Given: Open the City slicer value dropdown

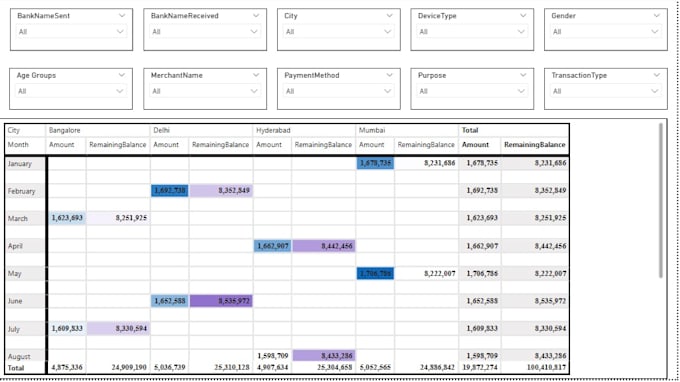Looking at the screenshot, I should pyautogui.click(x=338, y=32).
